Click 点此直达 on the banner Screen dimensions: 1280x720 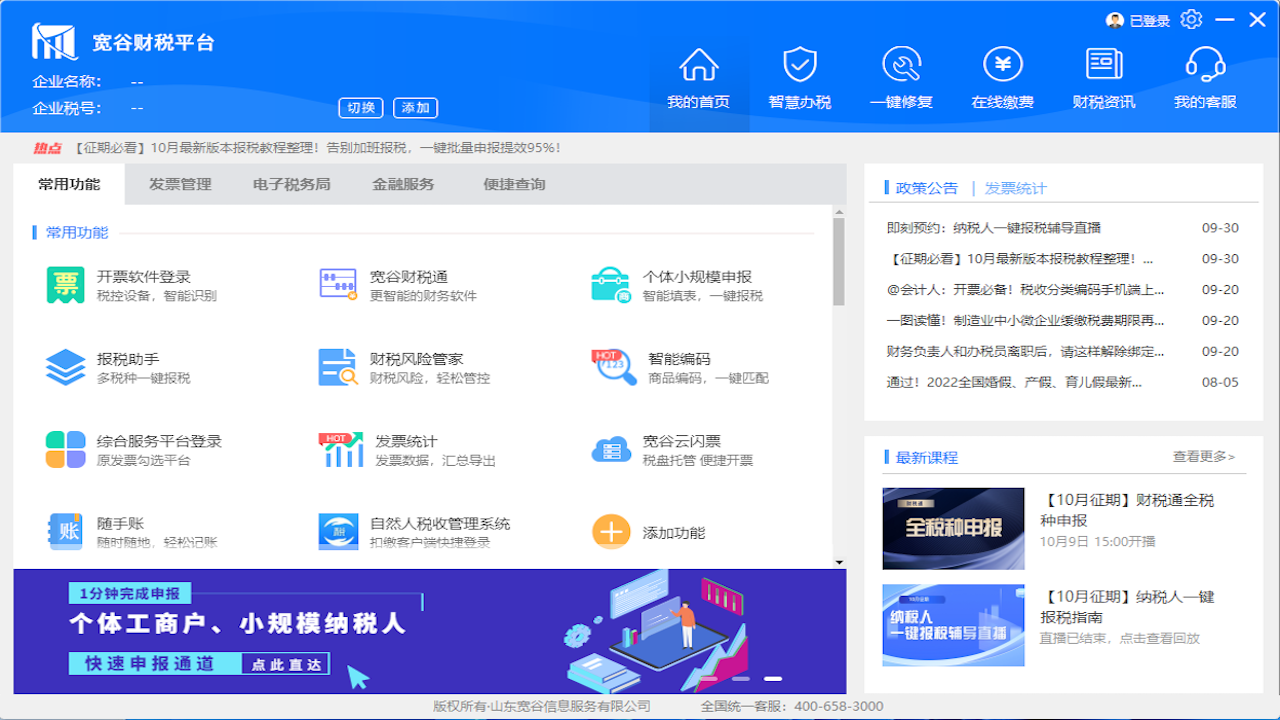coord(285,664)
